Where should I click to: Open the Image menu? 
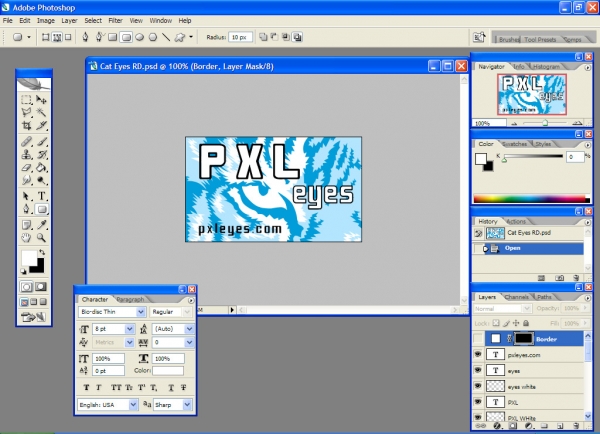[46, 21]
